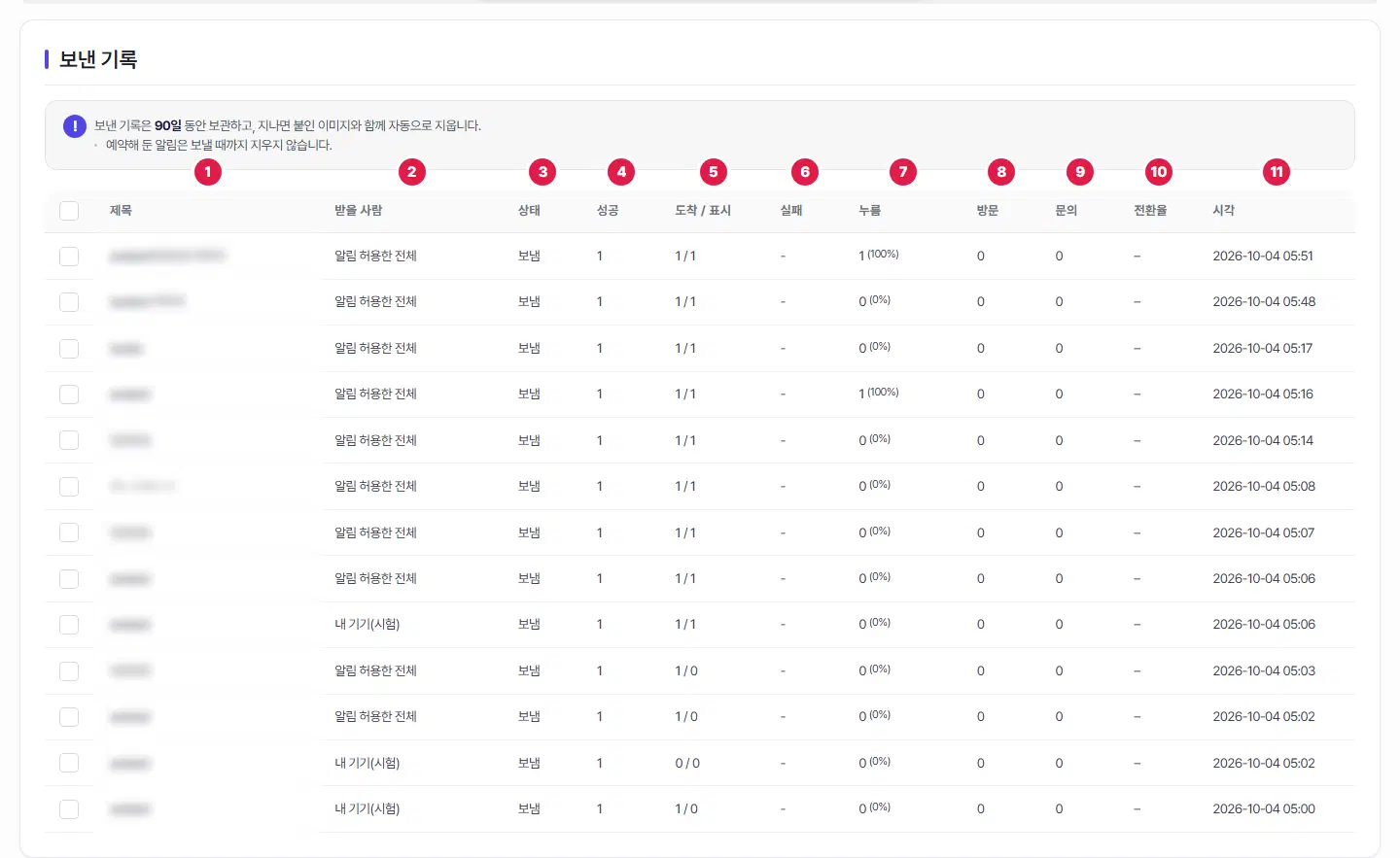Image resolution: width=1400 pixels, height=858 pixels.
Task: Click the 실패 column header
Action: 791,210
